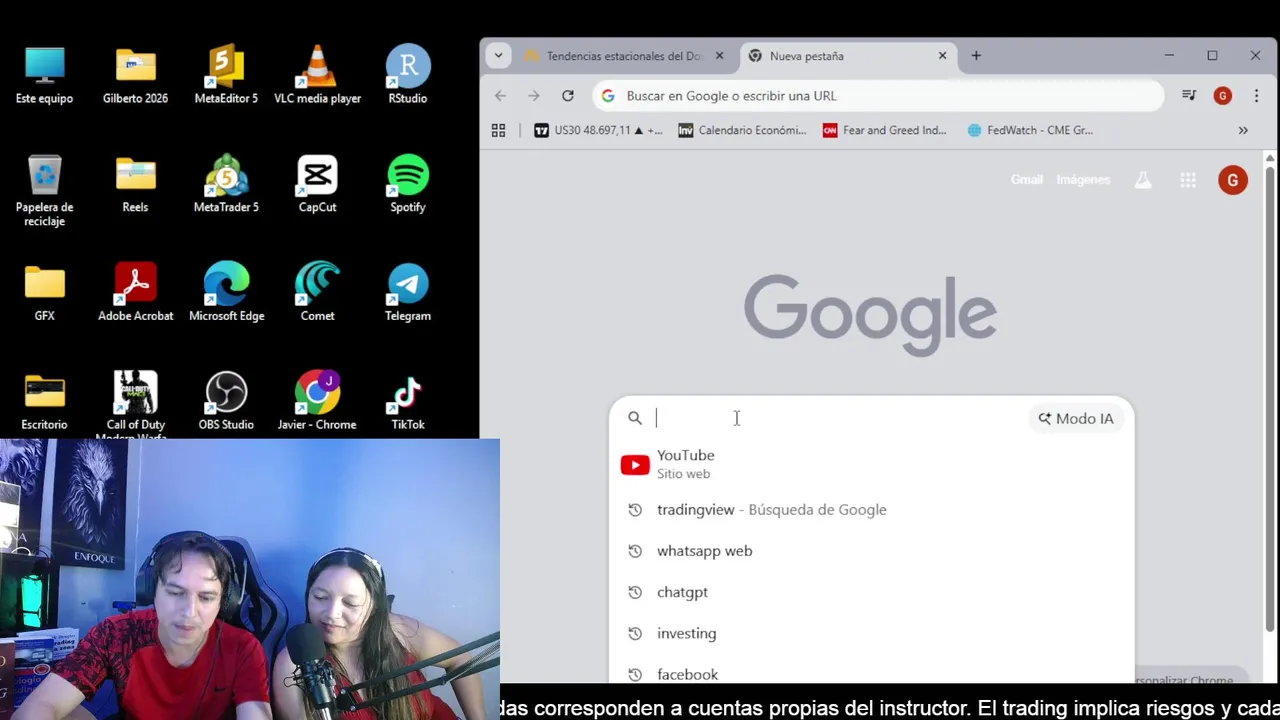Open bookmarks tab groups grid icon
This screenshot has width=1280, height=720.
pos(498,130)
